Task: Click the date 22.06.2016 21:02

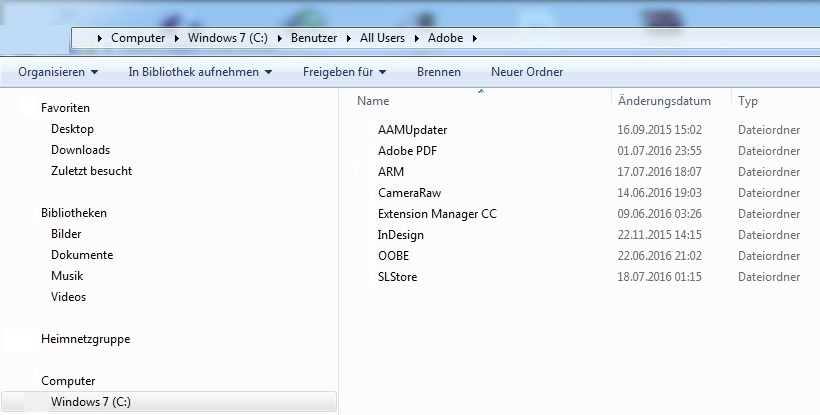Action: [659, 256]
